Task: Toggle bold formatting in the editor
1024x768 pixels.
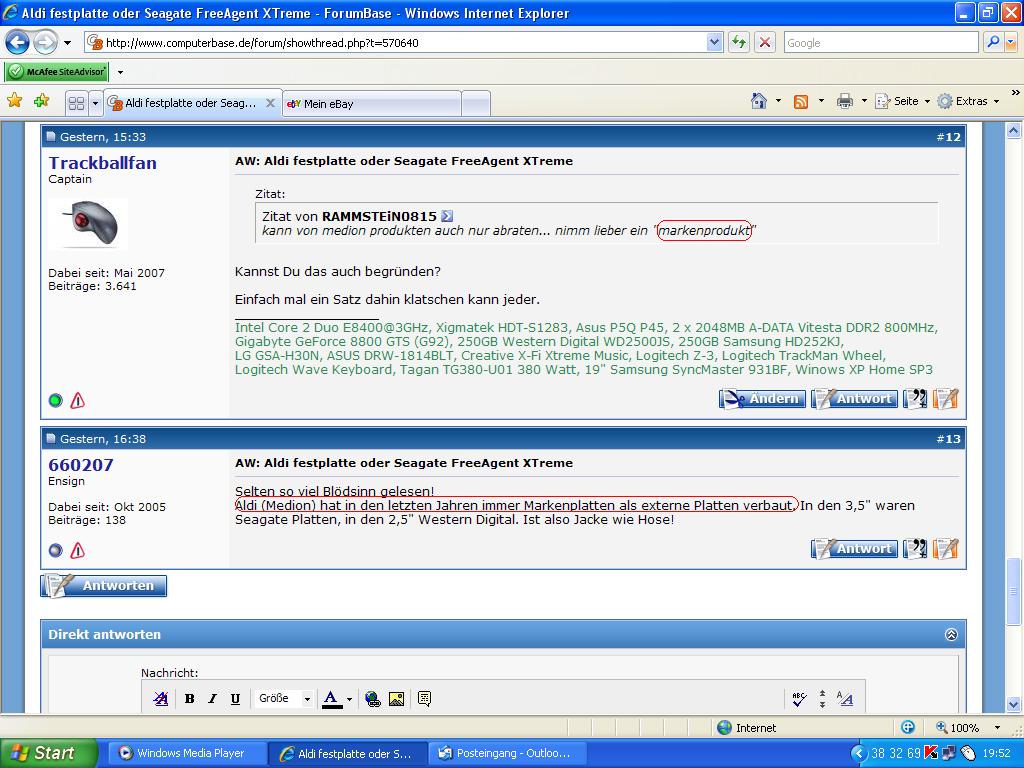Action: (189, 699)
